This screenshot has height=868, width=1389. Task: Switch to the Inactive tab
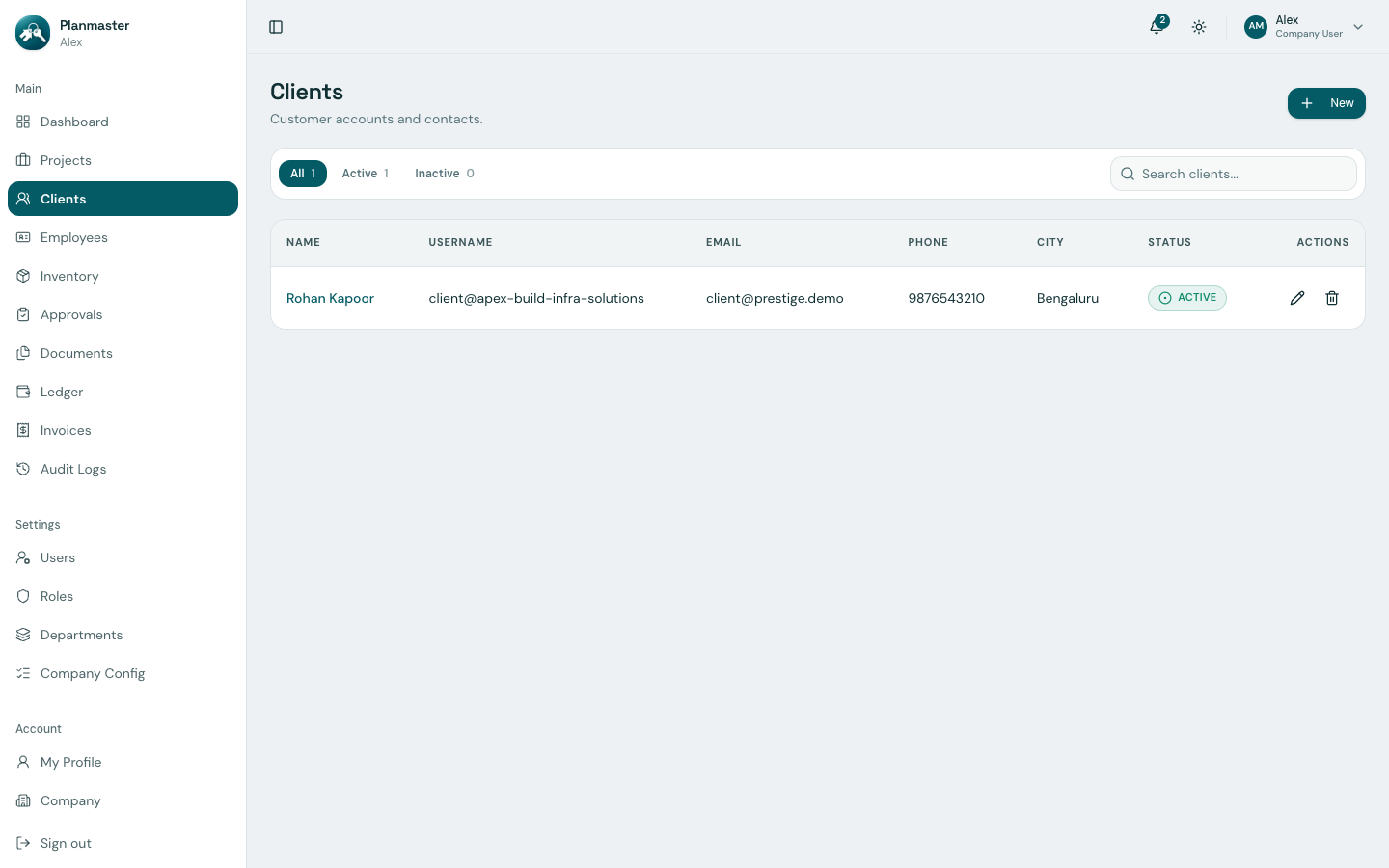[445, 174]
